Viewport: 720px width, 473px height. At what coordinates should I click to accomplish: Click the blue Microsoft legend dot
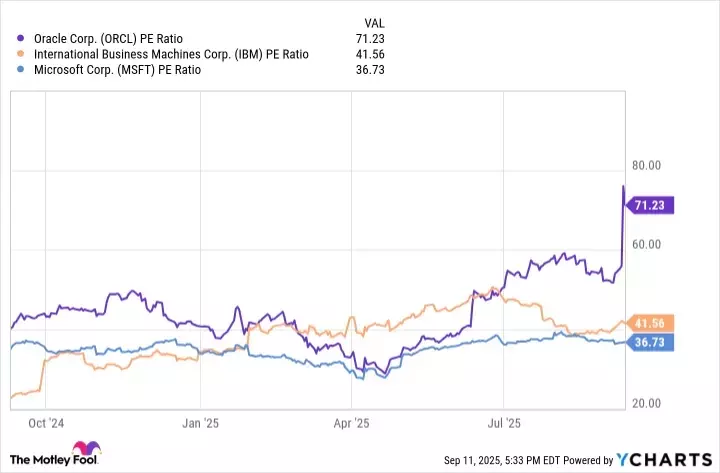pos(22,69)
